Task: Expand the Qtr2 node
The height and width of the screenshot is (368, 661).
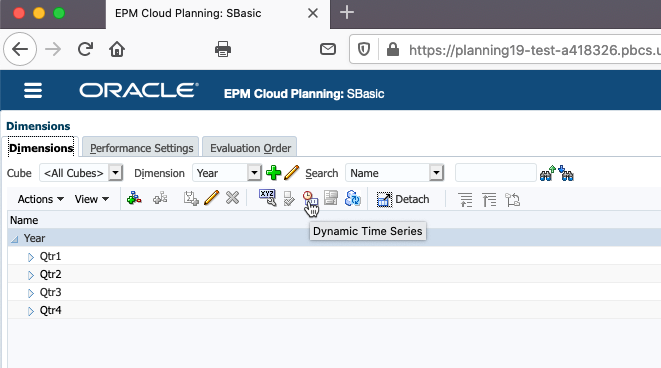Action: [x=31, y=275]
